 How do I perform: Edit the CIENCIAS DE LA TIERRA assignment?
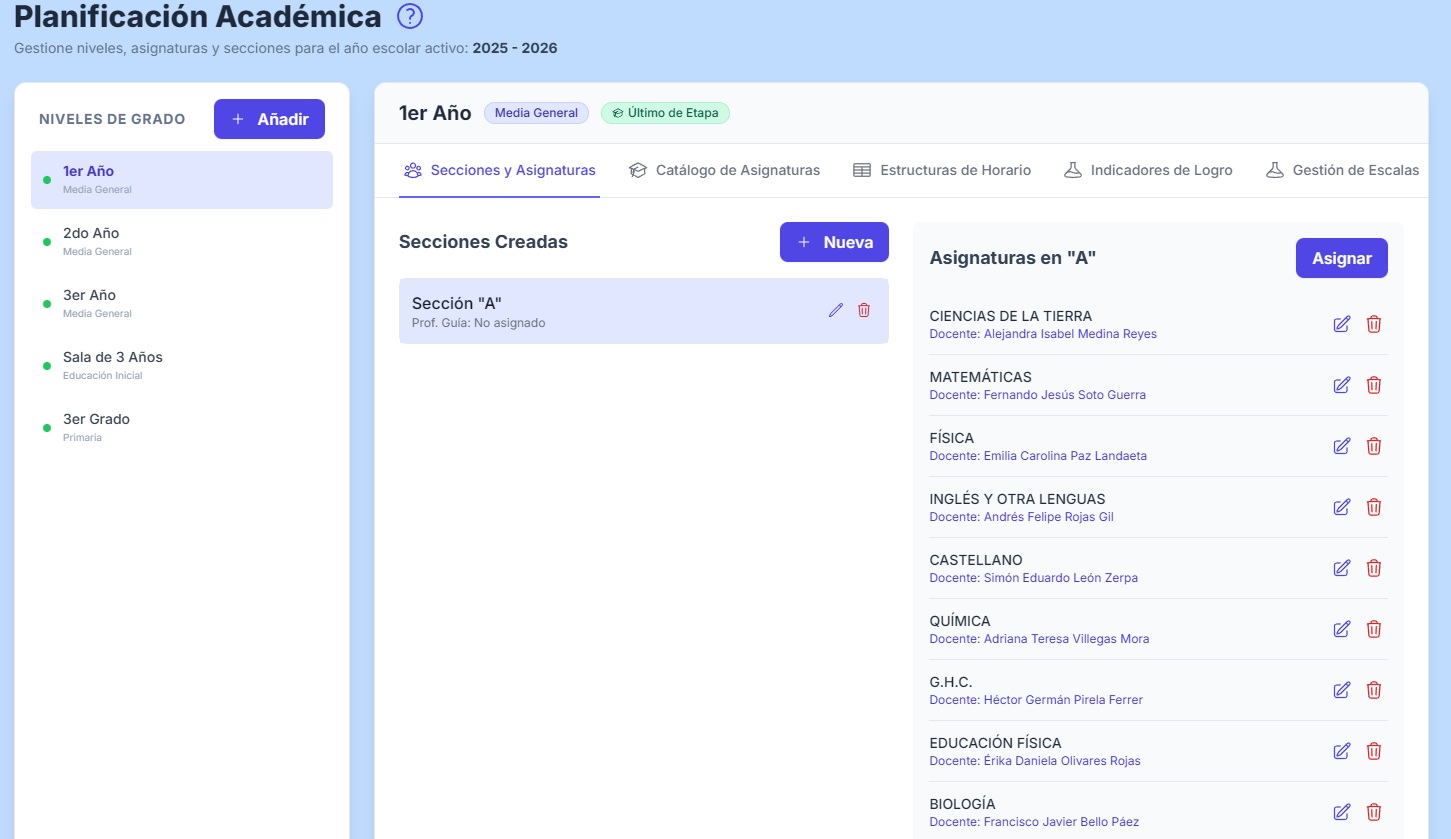tap(1342, 324)
